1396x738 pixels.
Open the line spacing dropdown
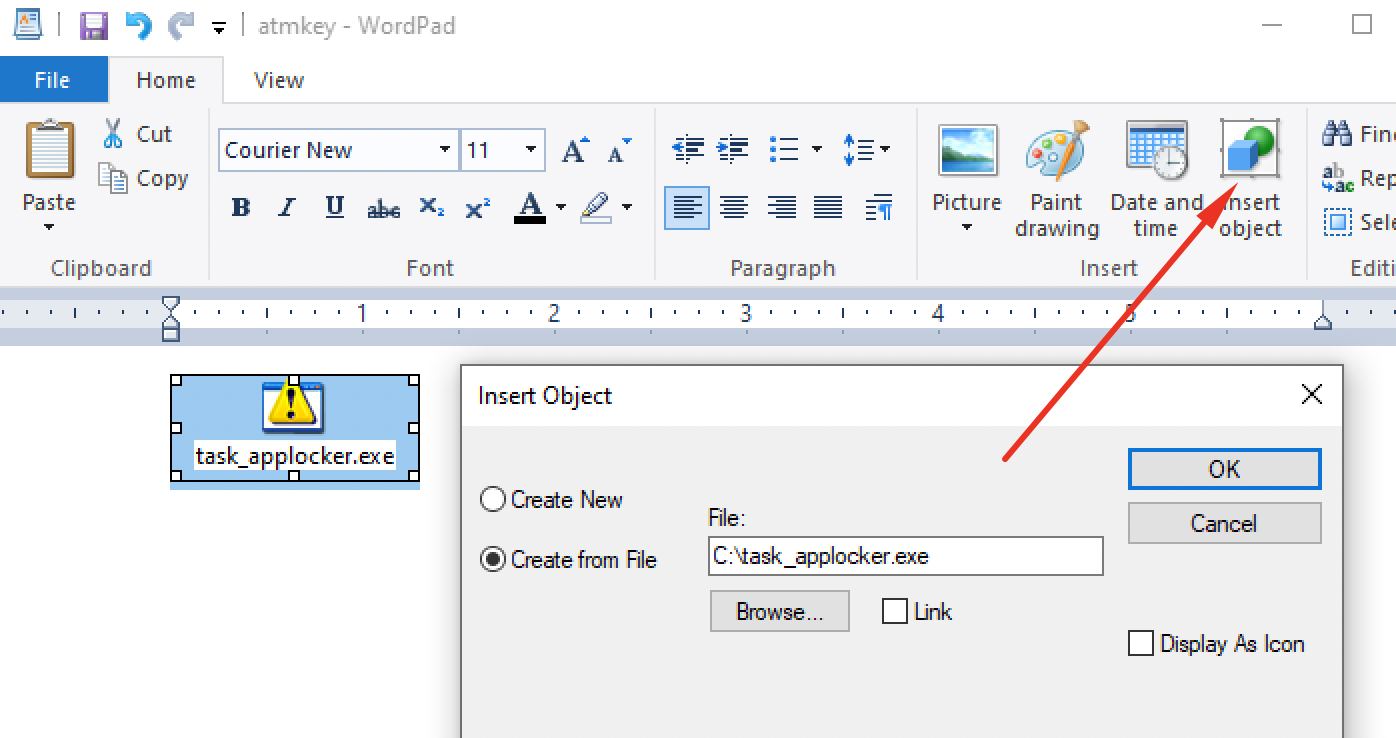867,150
